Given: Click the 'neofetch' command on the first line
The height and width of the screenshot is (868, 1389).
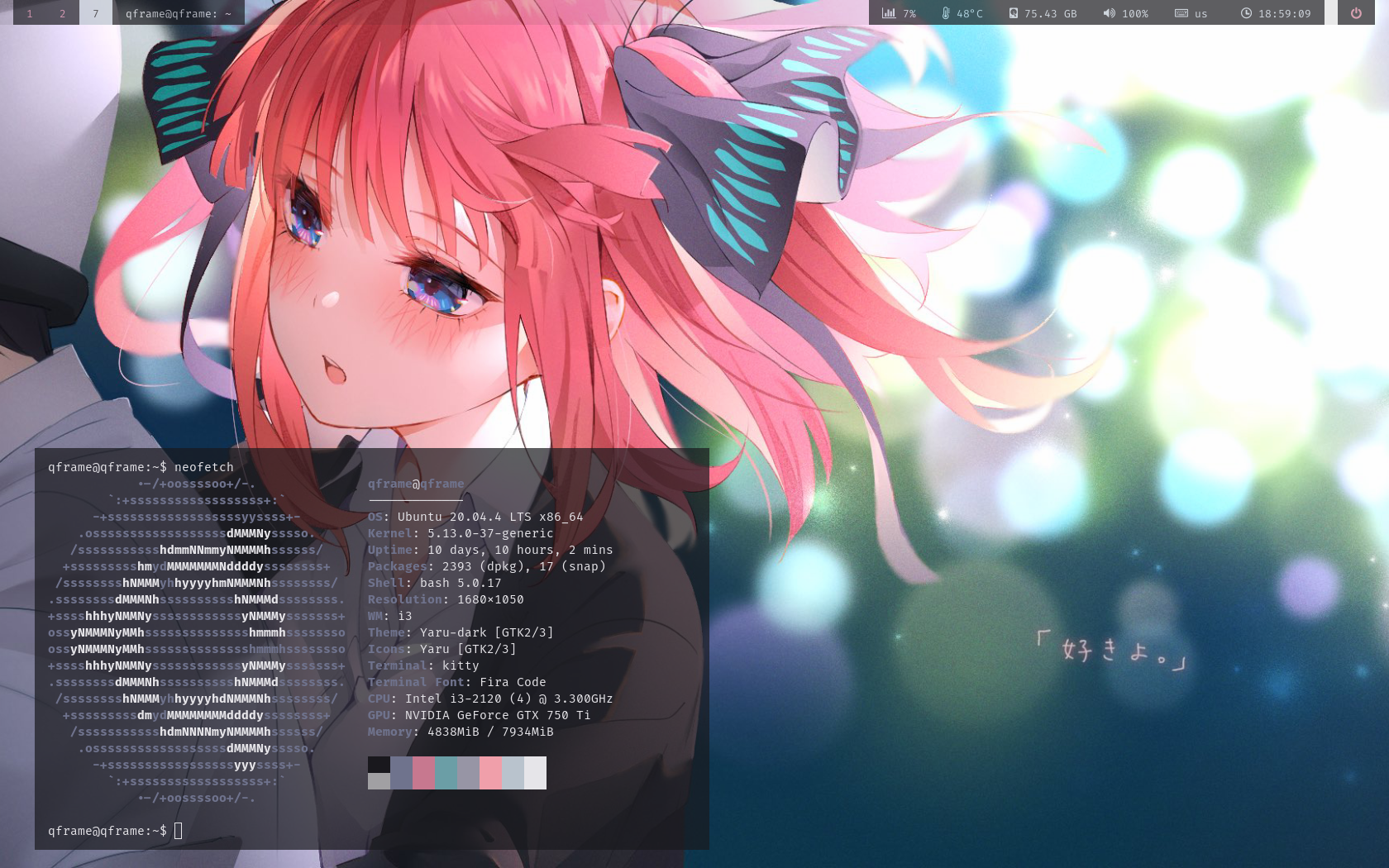Looking at the screenshot, I should 203,467.
